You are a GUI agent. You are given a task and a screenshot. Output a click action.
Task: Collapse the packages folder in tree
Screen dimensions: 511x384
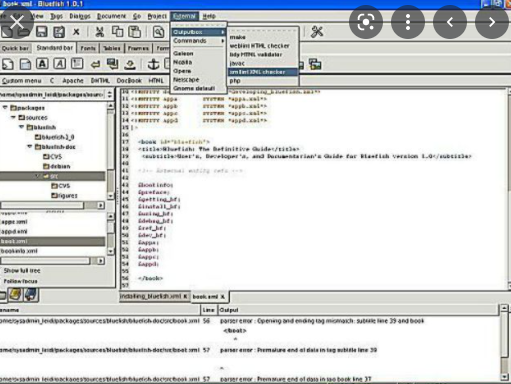pos(5,108)
